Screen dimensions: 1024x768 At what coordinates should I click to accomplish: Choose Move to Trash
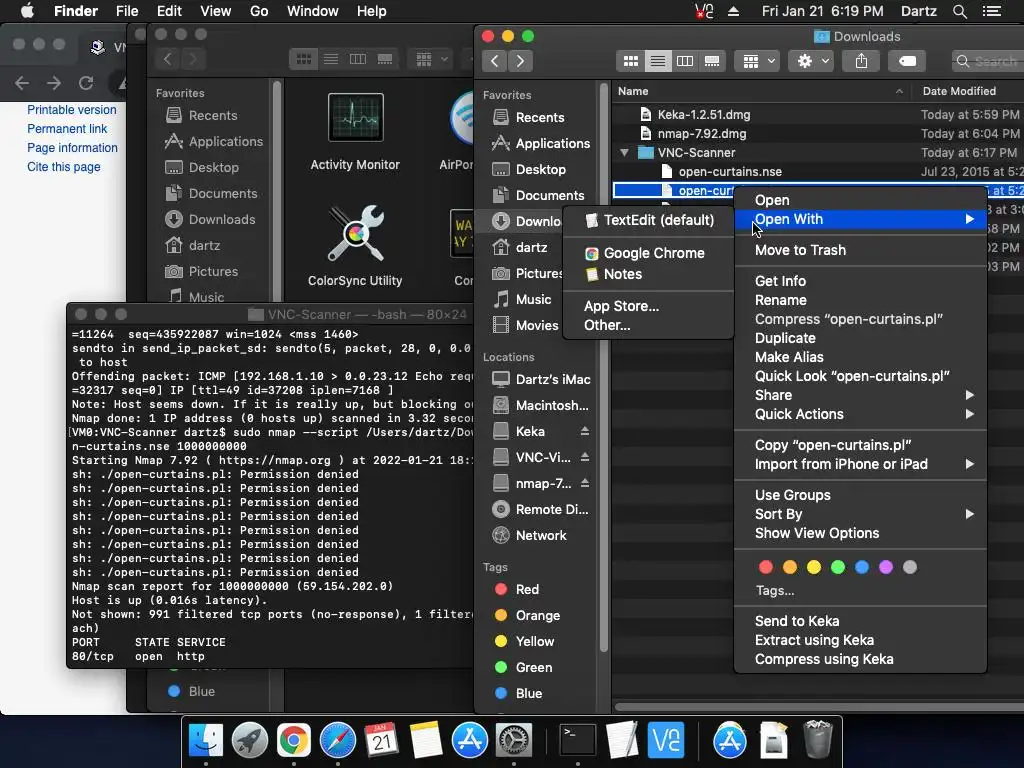(x=860, y=250)
